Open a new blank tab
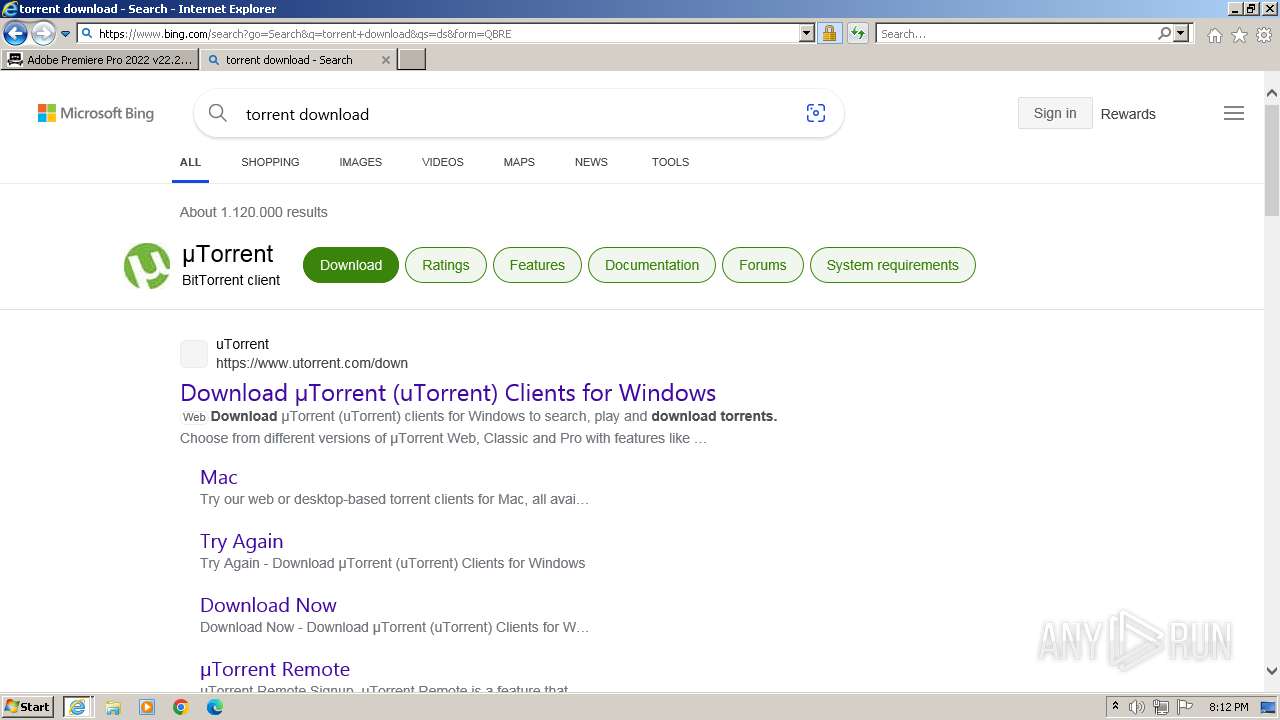 (412, 60)
